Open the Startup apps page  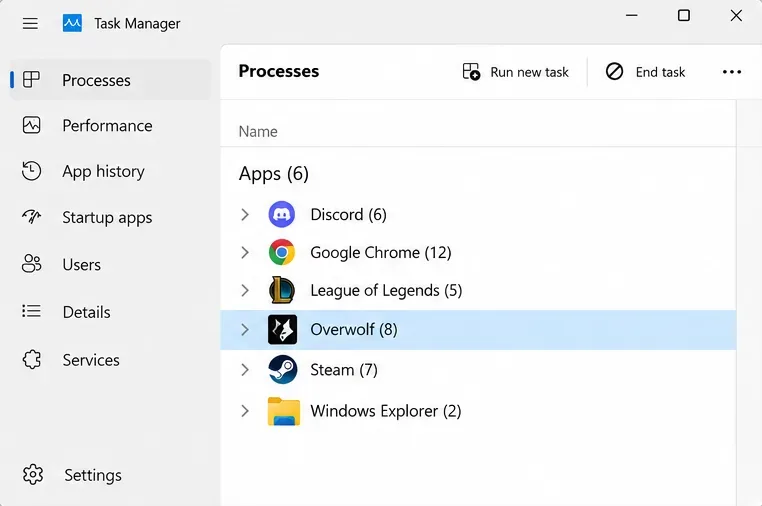111,217
